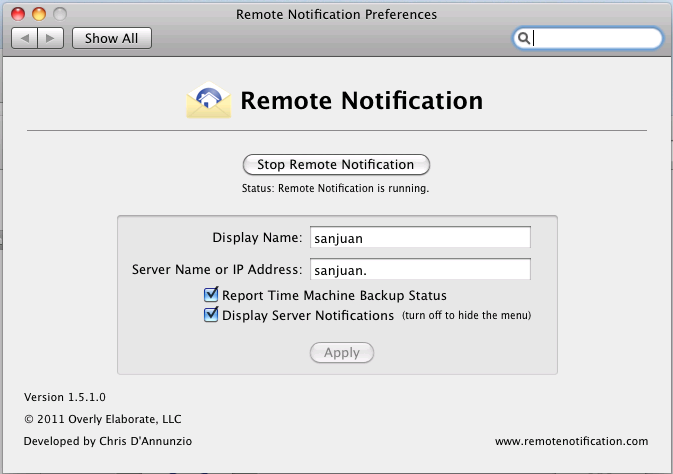673x474 pixels.
Task: Focus the preferences search field
Action: pyautogui.click(x=588, y=38)
